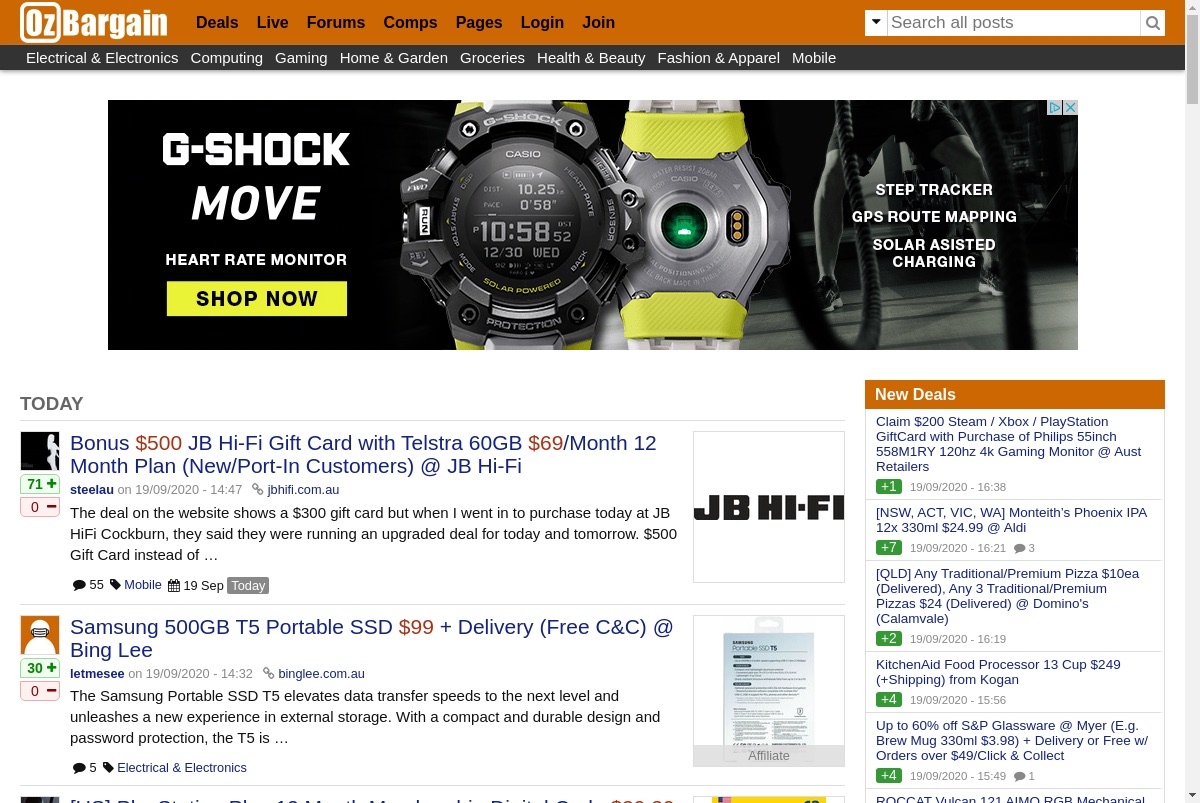Screen dimensions: 1200x803
Task: Open the Pages menu
Action: (x=479, y=22)
